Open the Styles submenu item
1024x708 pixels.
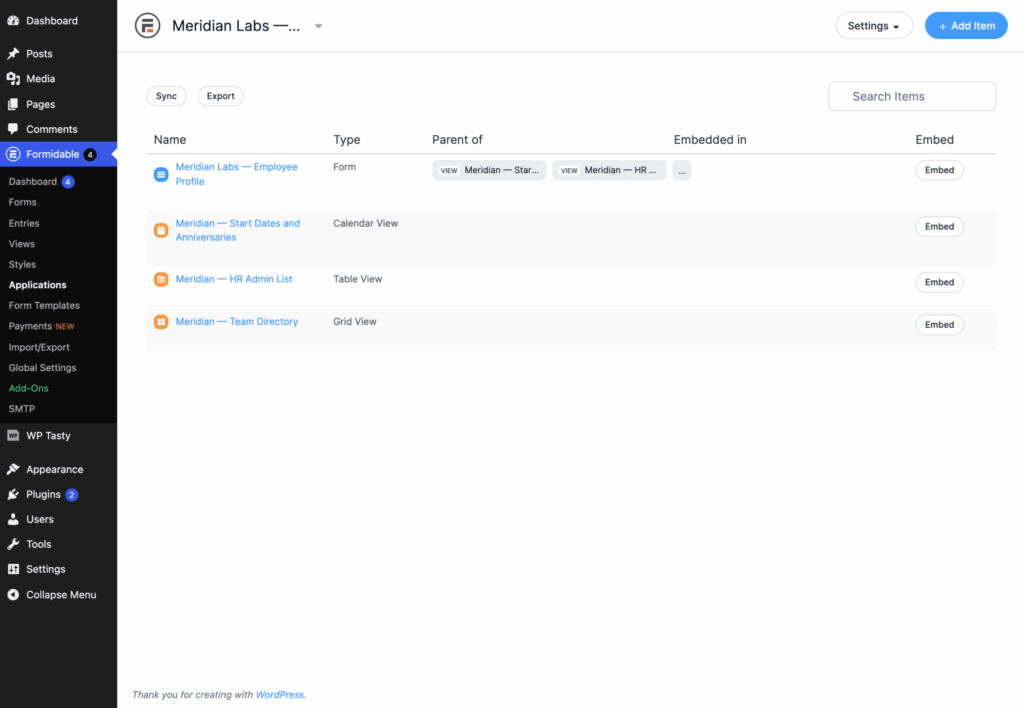(22, 265)
